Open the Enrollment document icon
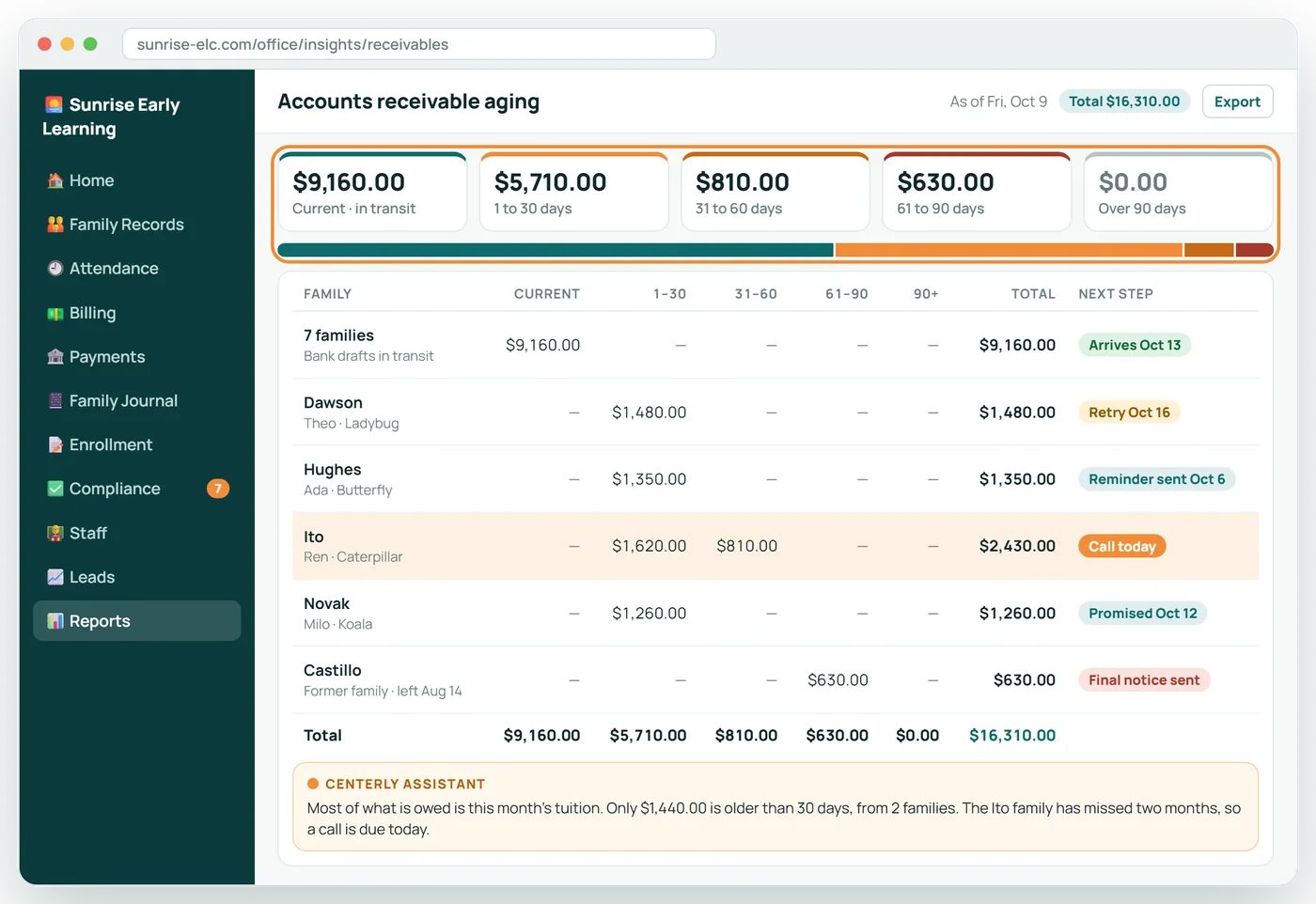 (x=55, y=444)
